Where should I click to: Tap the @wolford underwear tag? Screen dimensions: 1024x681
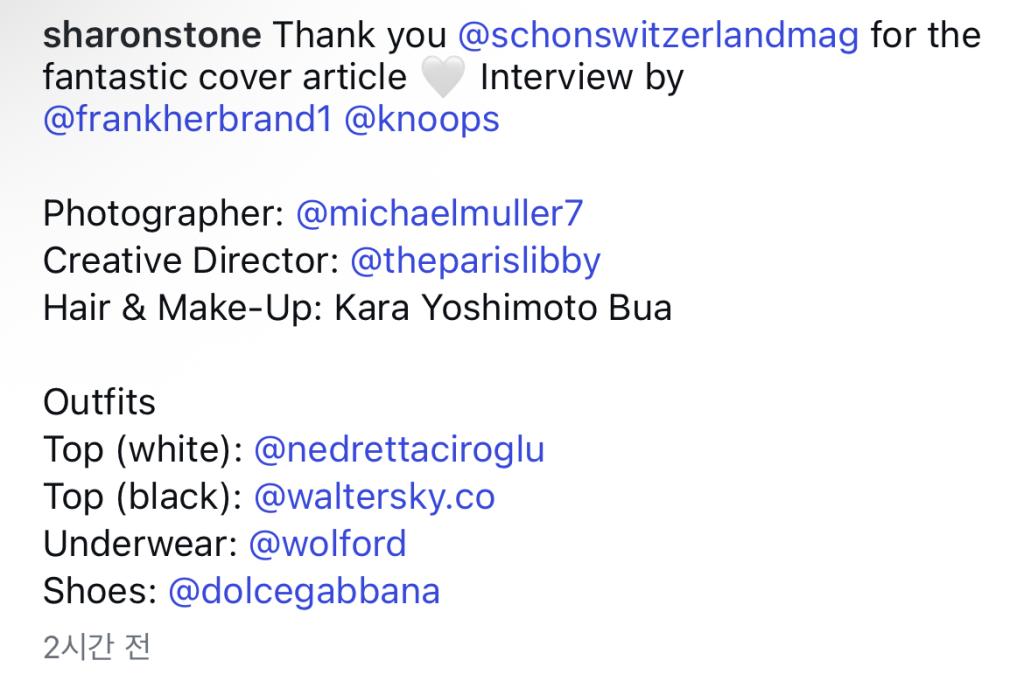pyautogui.click(x=327, y=544)
